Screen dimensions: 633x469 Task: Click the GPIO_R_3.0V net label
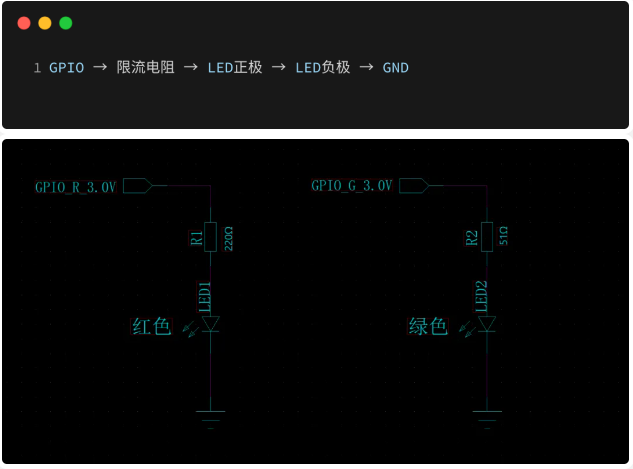[75, 187]
